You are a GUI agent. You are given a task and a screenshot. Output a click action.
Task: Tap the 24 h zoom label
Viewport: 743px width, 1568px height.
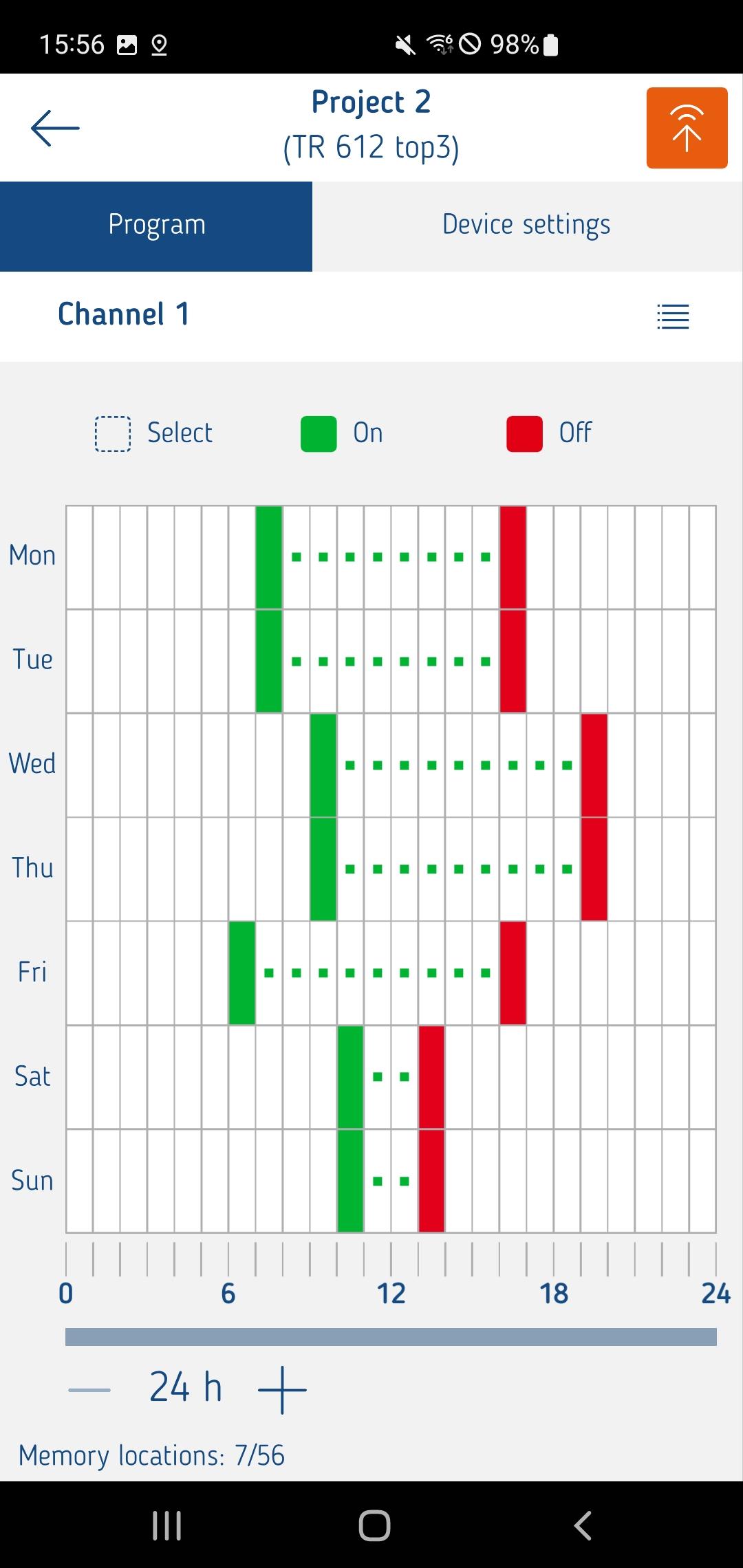(186, 1388)
